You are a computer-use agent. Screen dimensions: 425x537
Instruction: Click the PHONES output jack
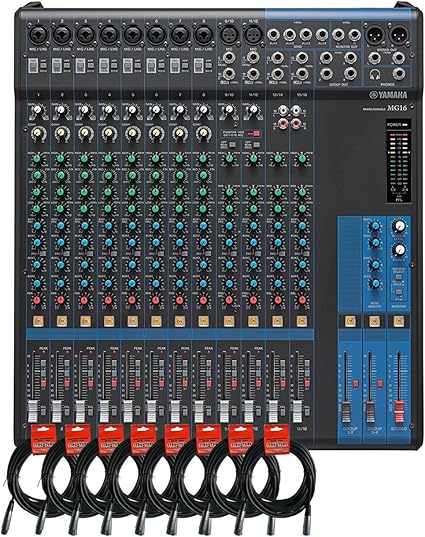399,74
